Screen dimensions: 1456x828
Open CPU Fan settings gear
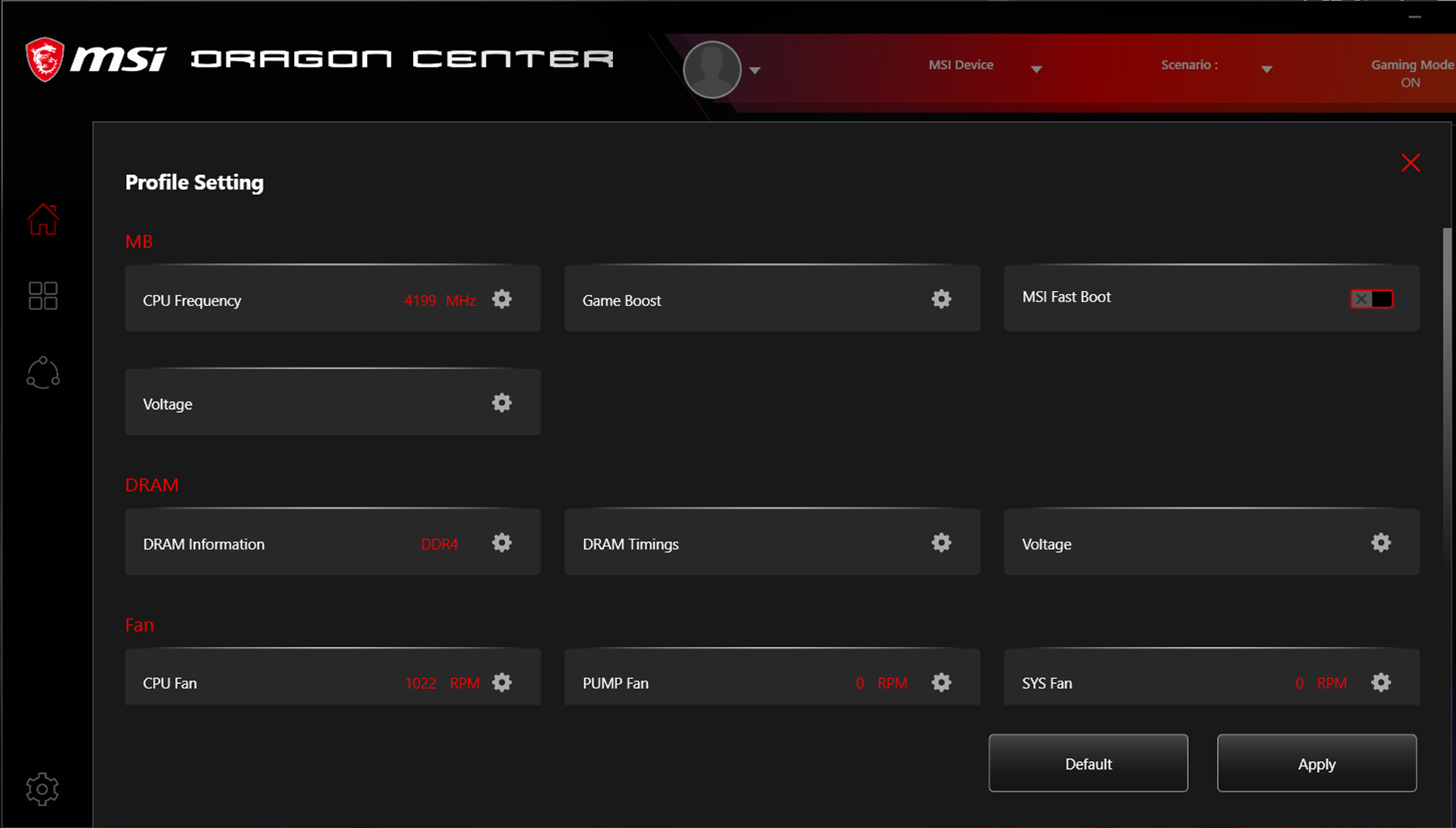coord(502,683)
